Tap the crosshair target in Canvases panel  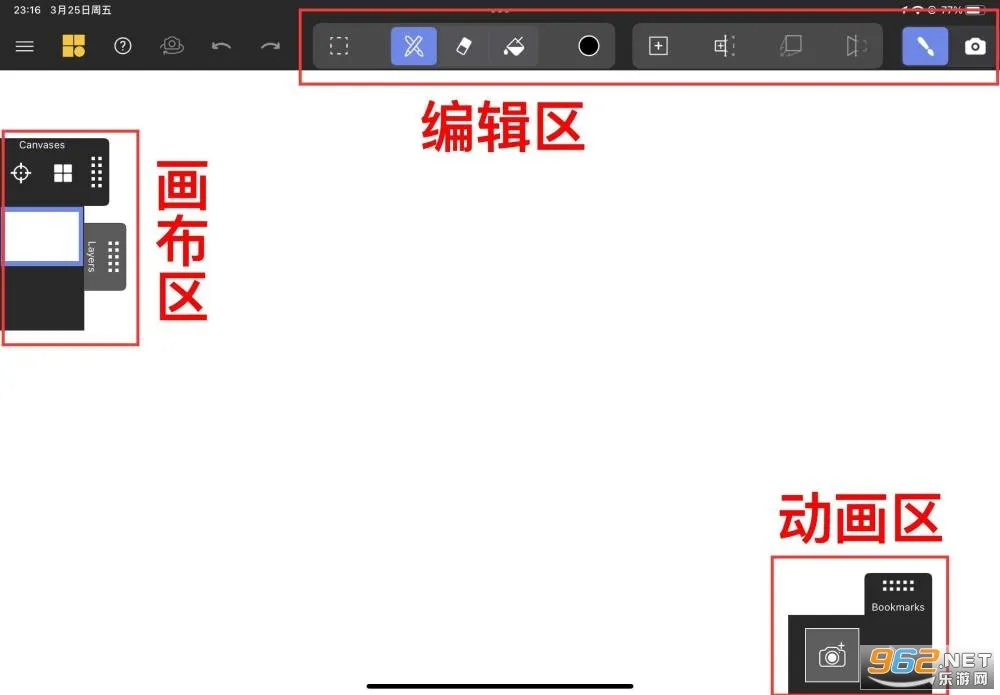pyautogui.click(x=21, y=173)
